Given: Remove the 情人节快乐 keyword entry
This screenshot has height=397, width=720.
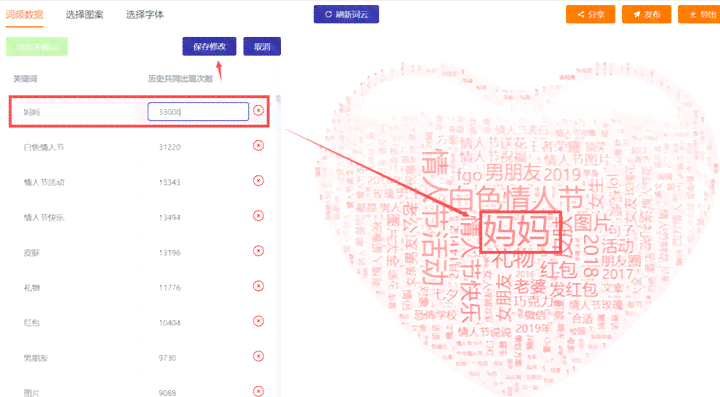Looking at the screenshot, I should 259,216.
